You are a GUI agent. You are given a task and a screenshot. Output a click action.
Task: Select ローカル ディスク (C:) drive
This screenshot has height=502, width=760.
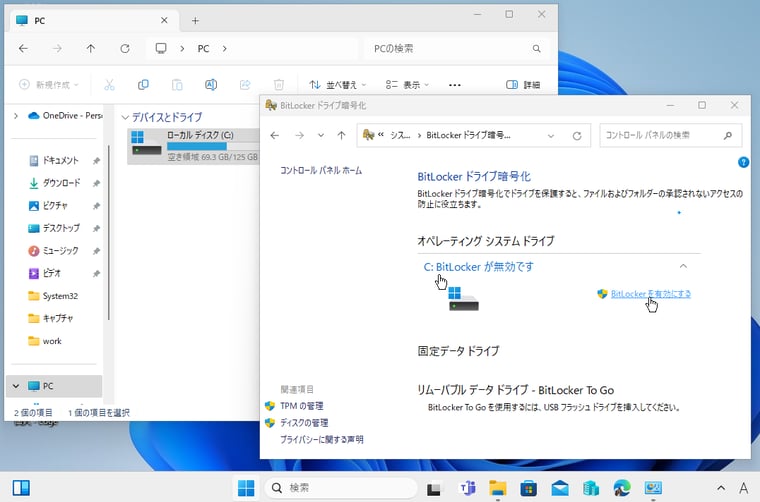[194, 146]
